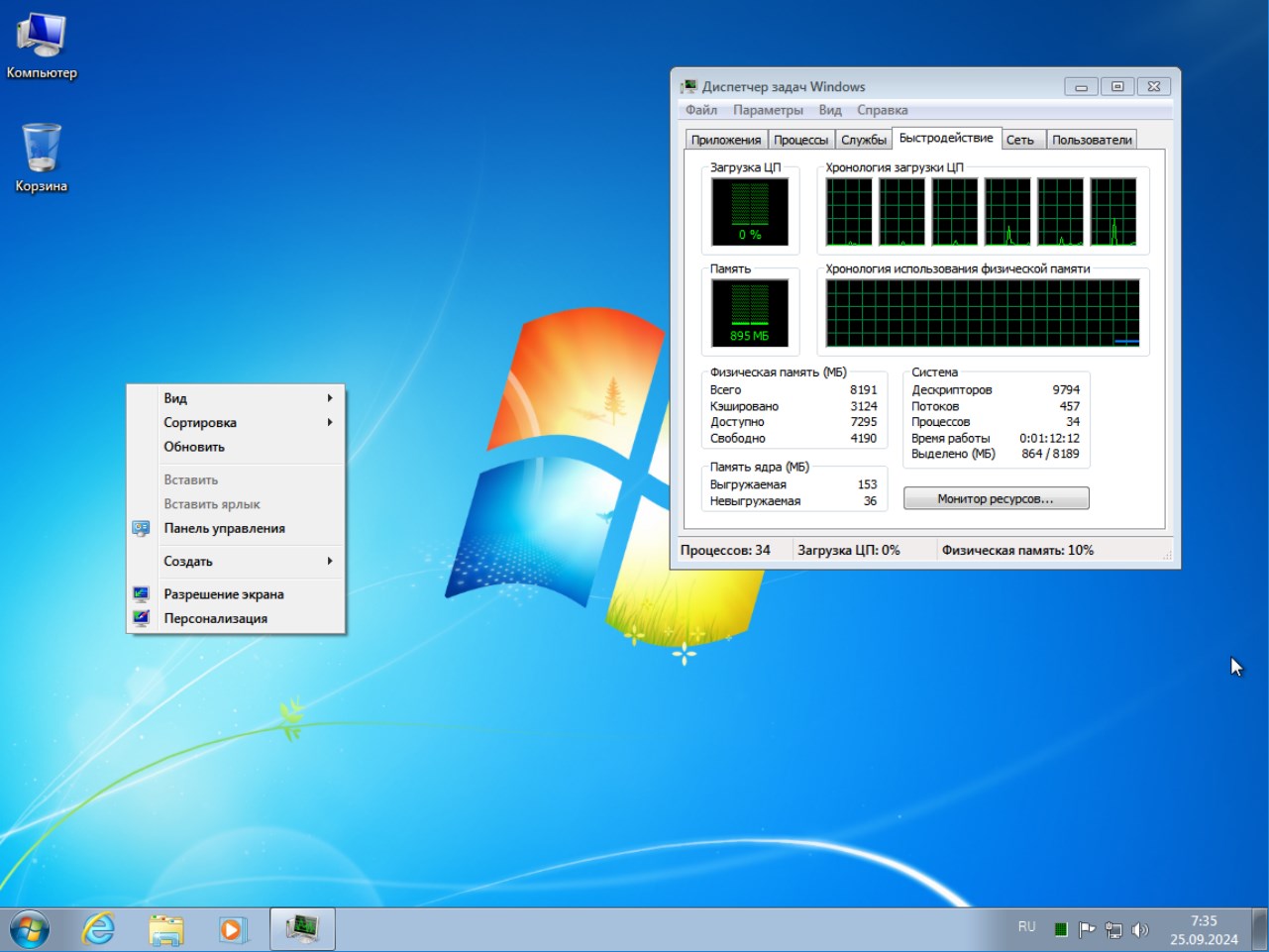Switch to the Приложения tab
Image resolution: width=1269 pixels, height=952 pixels.
[726, 140]
